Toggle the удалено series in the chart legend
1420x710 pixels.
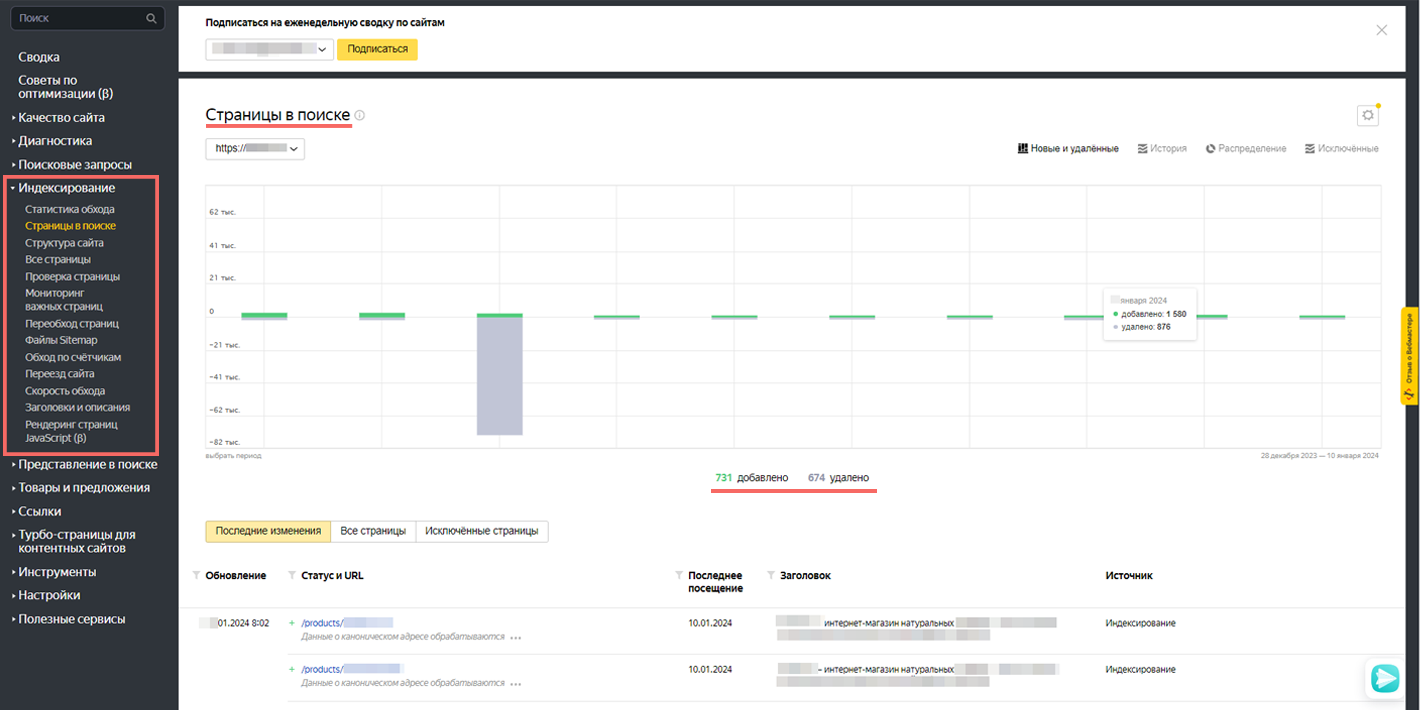[838, 478]
